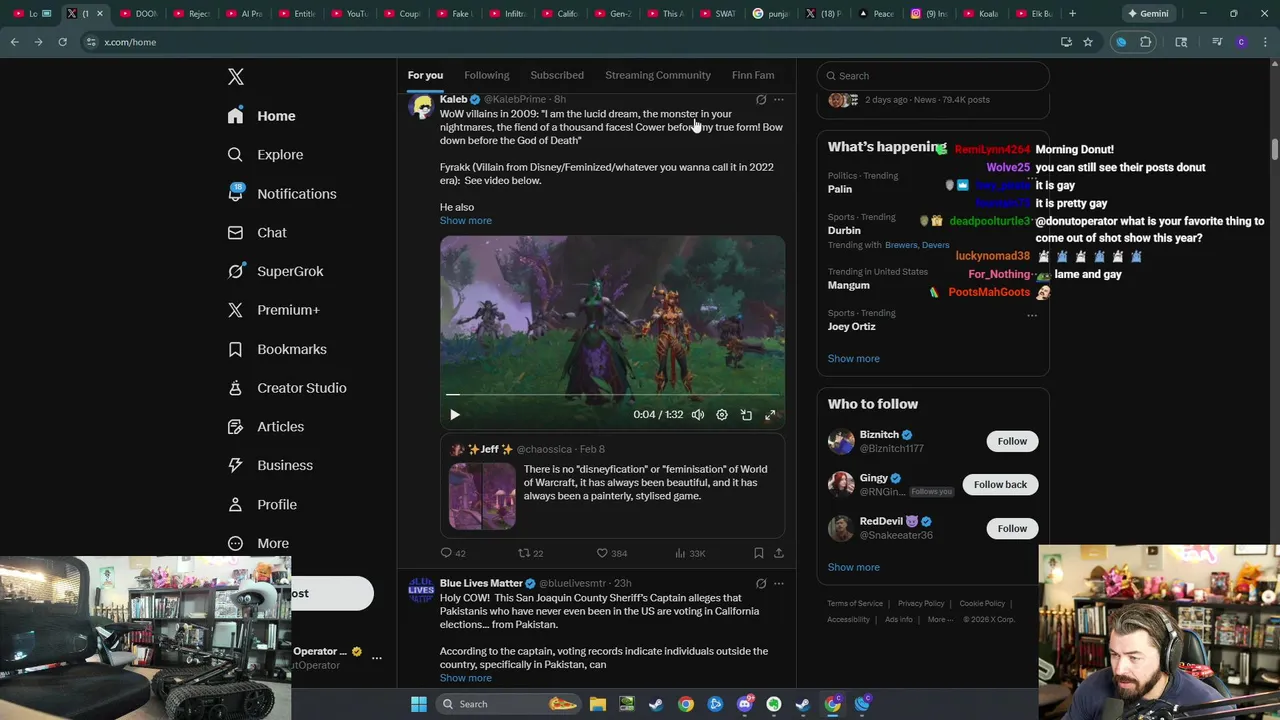
Task: Expand the video to fullscreen
Action: click(x=770, y=415)
